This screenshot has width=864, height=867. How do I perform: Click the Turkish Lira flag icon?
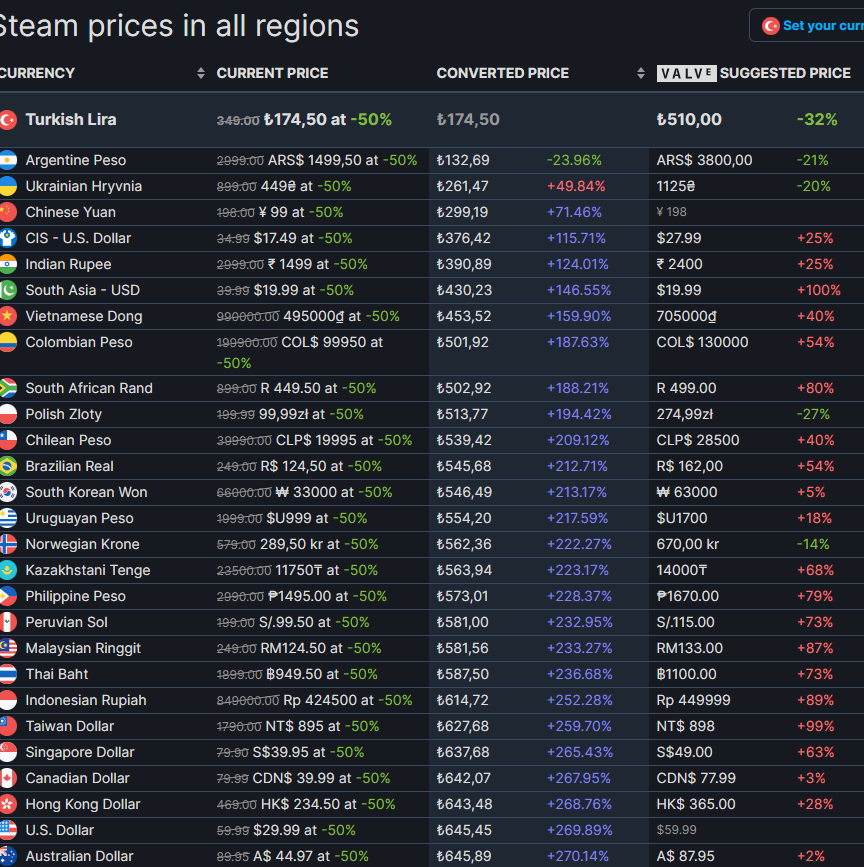[8, 119]
